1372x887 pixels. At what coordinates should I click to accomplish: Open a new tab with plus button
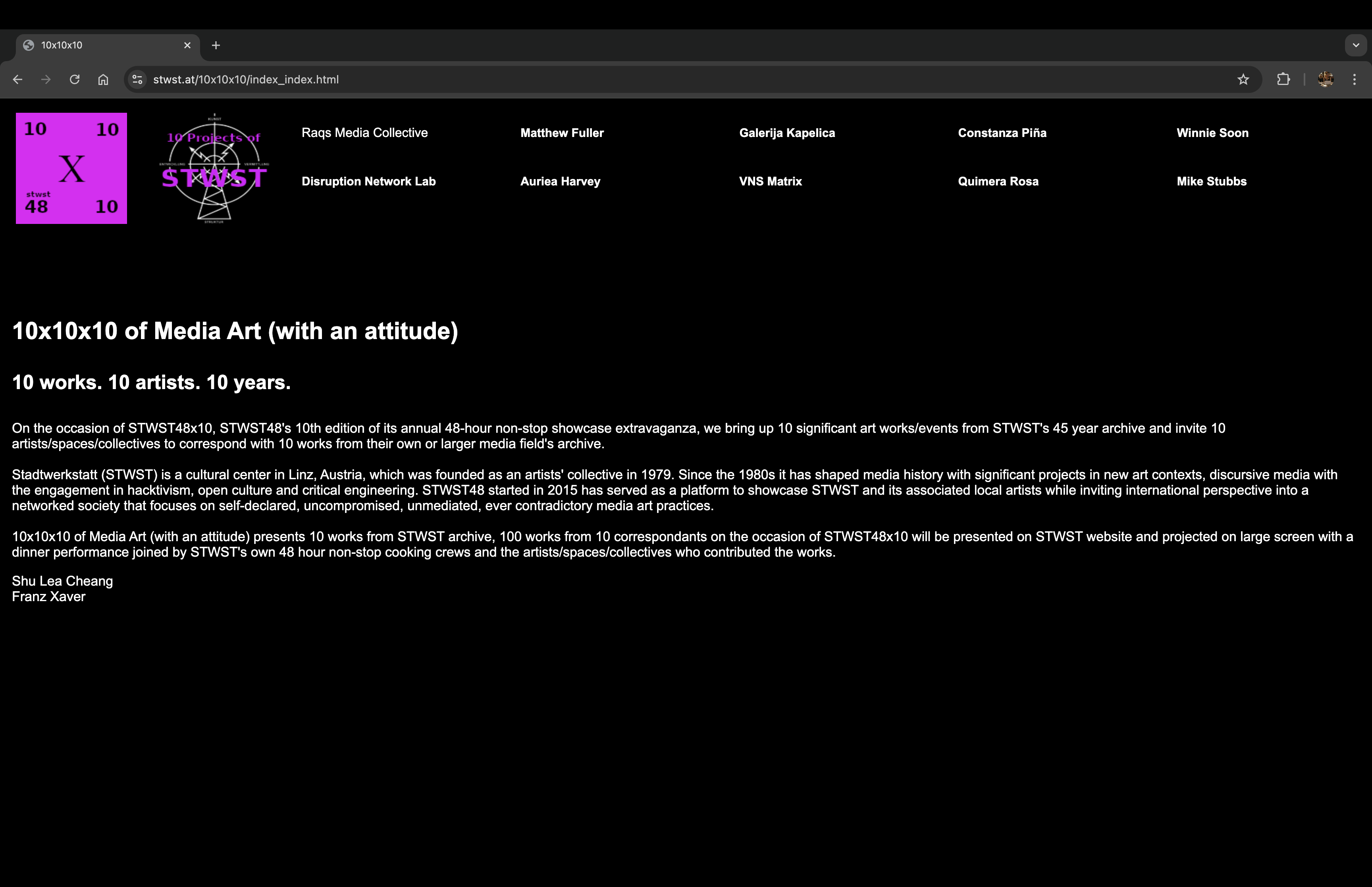point(216,46)
